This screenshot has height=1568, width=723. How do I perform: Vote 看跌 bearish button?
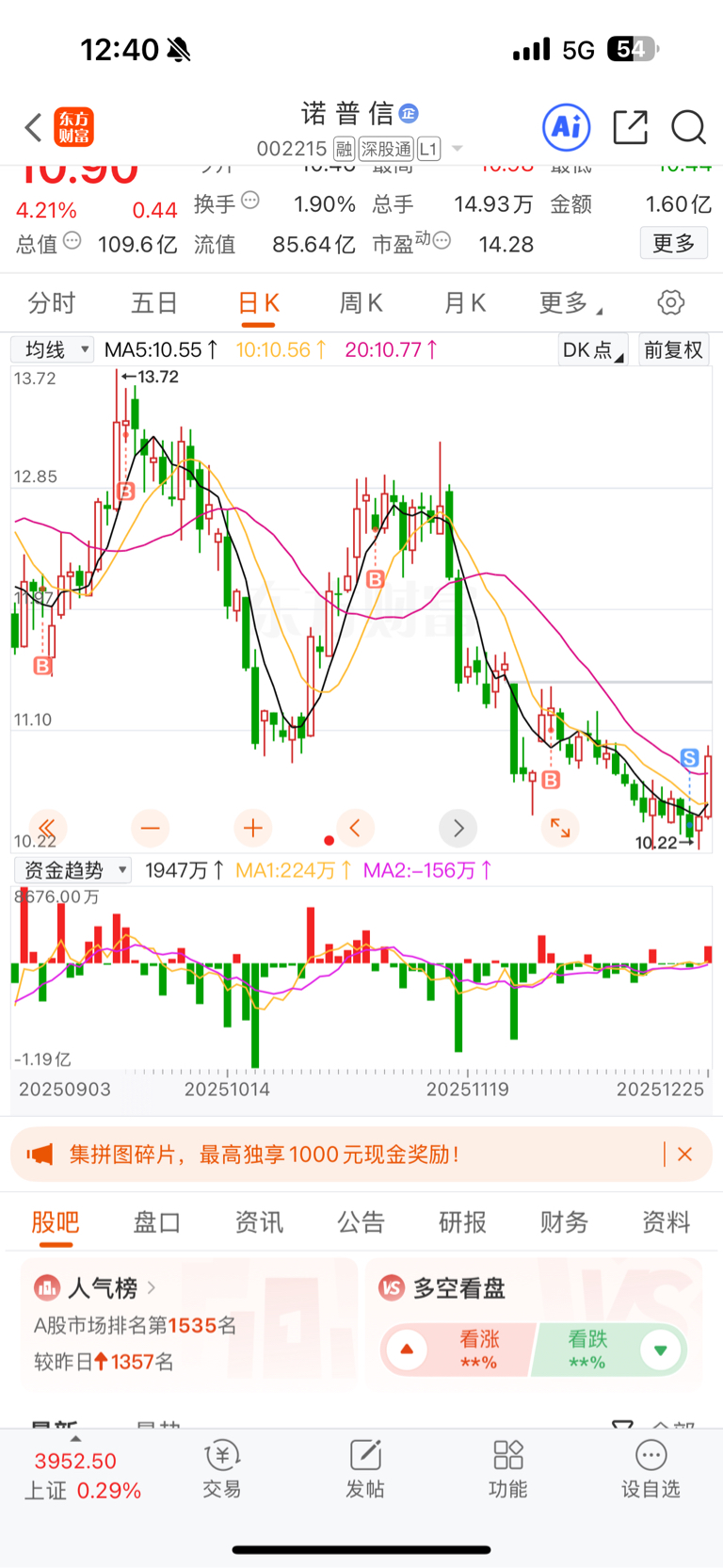point(611,1350)
